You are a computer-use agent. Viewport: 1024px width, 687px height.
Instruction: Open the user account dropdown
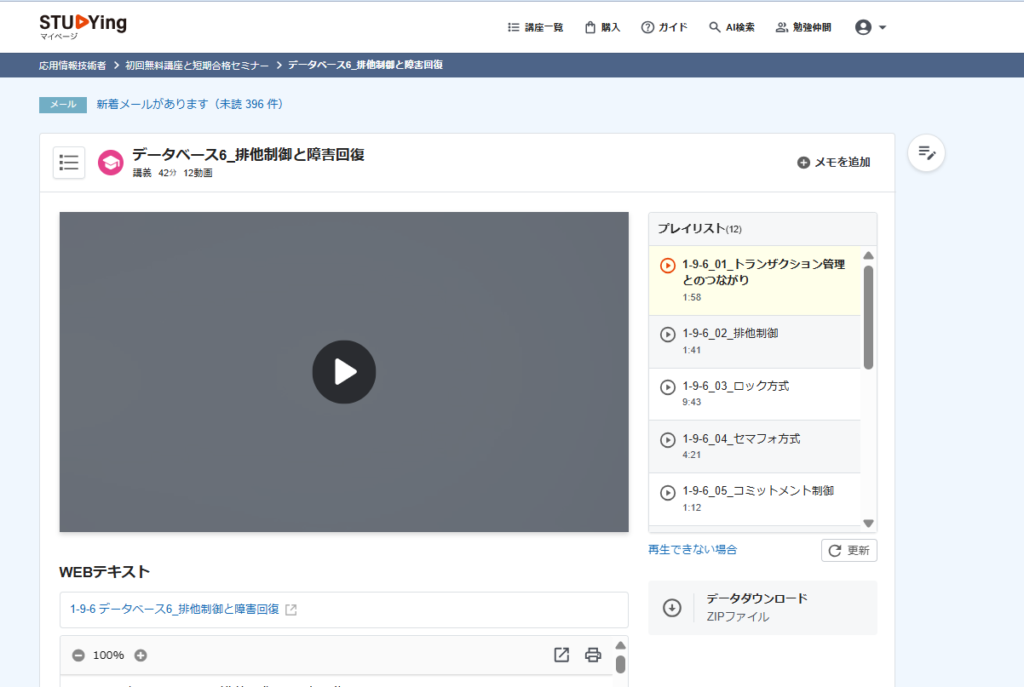(871, 28)
